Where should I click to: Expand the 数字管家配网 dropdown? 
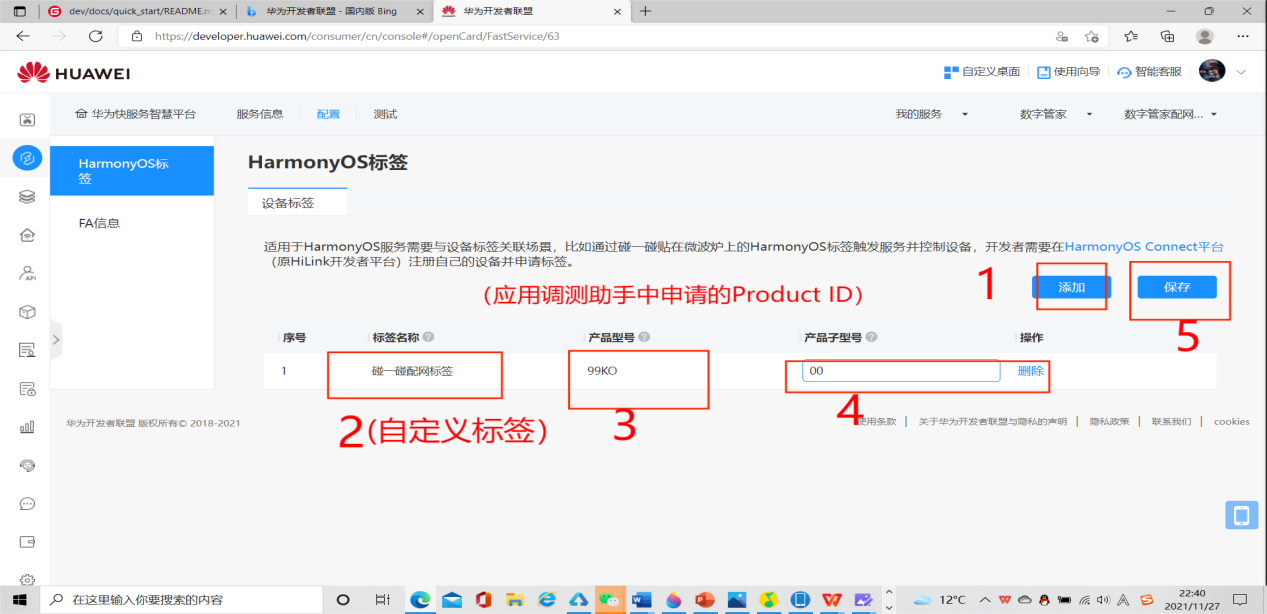pos(1214,115)
